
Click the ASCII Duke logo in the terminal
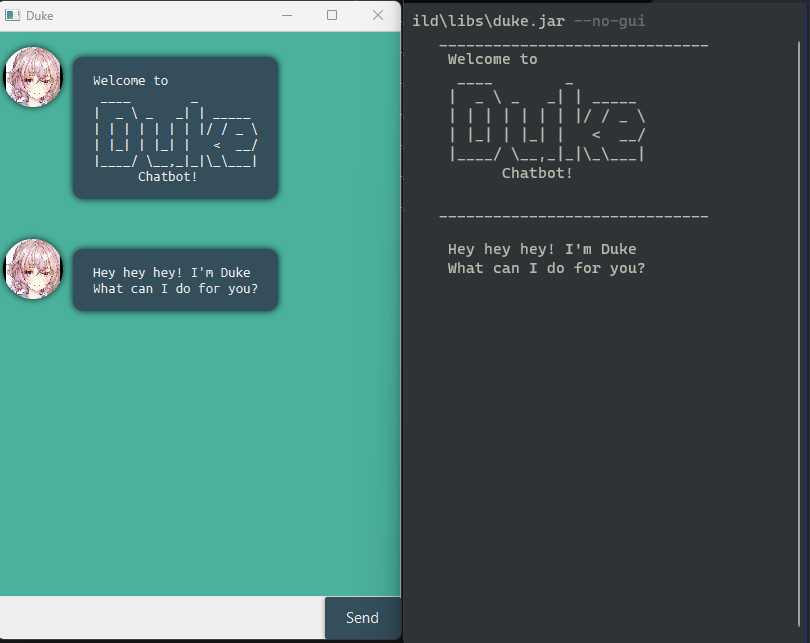click(547, 123)
